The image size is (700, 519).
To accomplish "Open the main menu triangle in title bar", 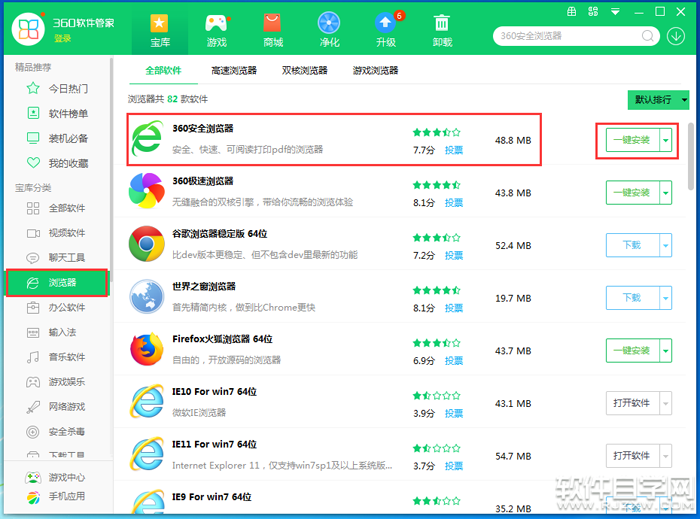I will tap(615, 12).
